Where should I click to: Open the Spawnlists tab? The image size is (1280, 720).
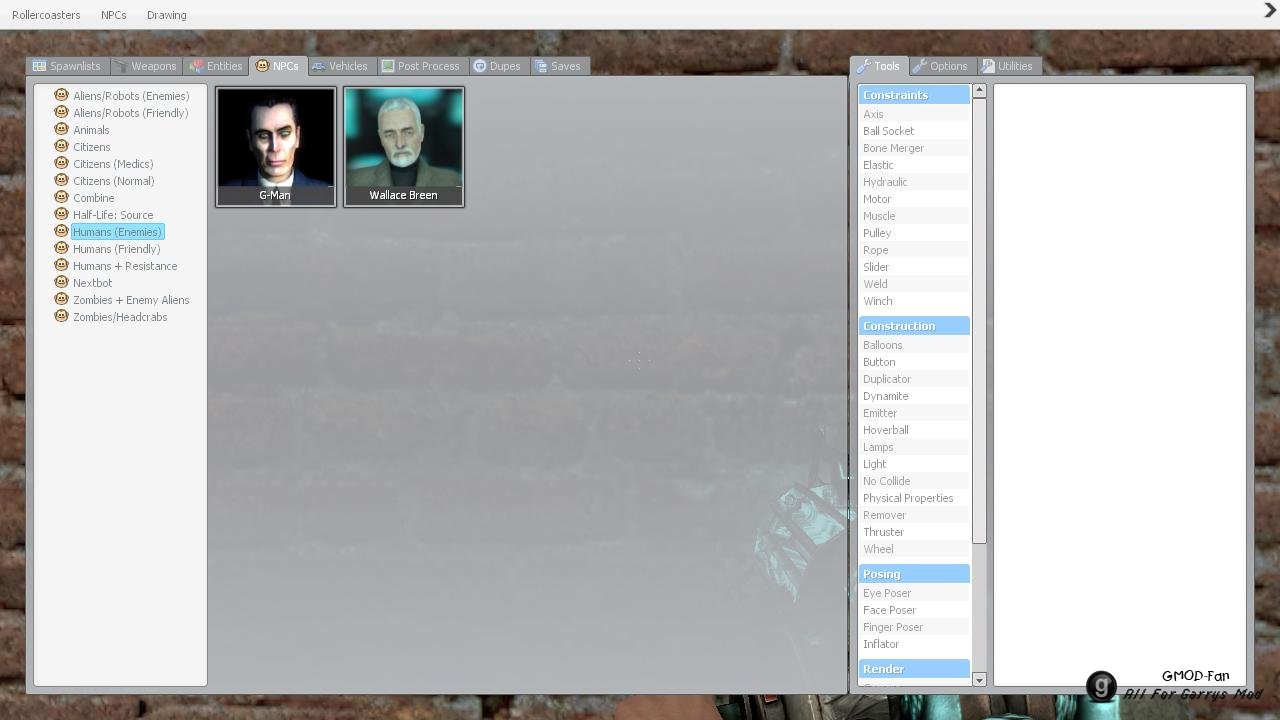coord(67,66)
